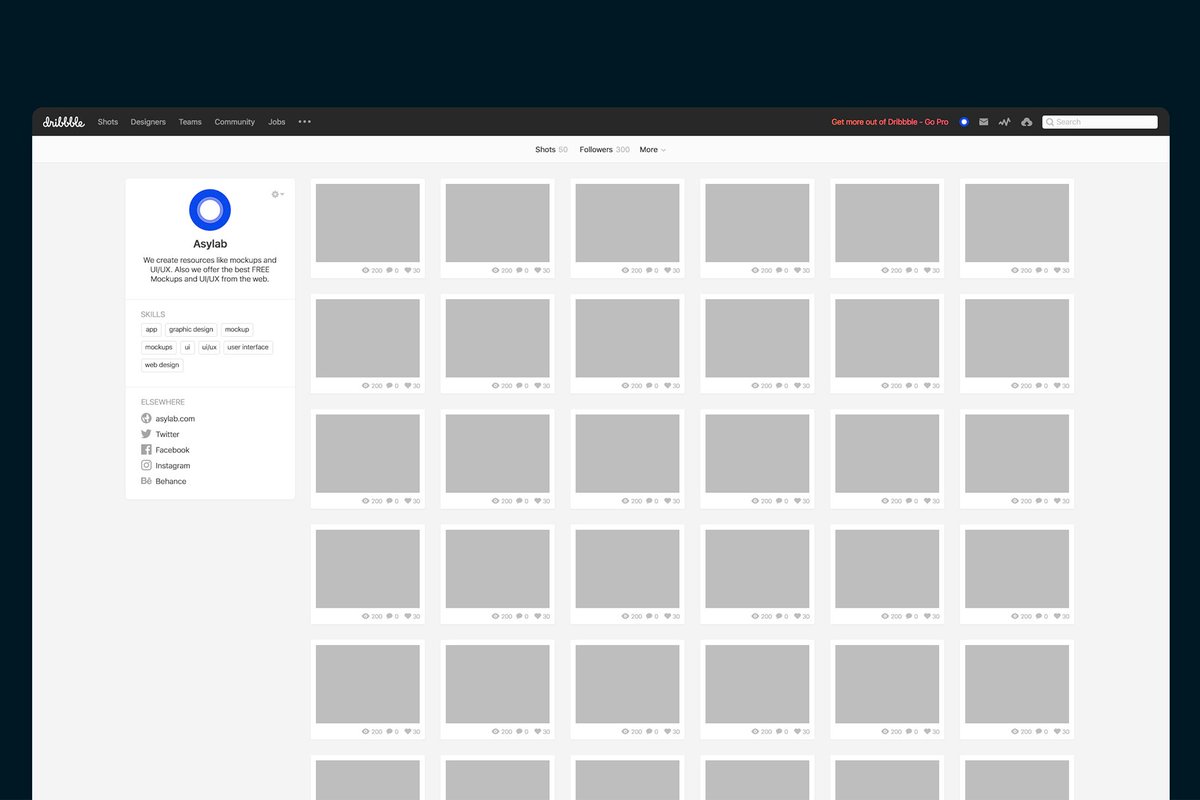Open the Community menu item
The height and width of the screenshot is (800, 1200).
tap(235, 122)
